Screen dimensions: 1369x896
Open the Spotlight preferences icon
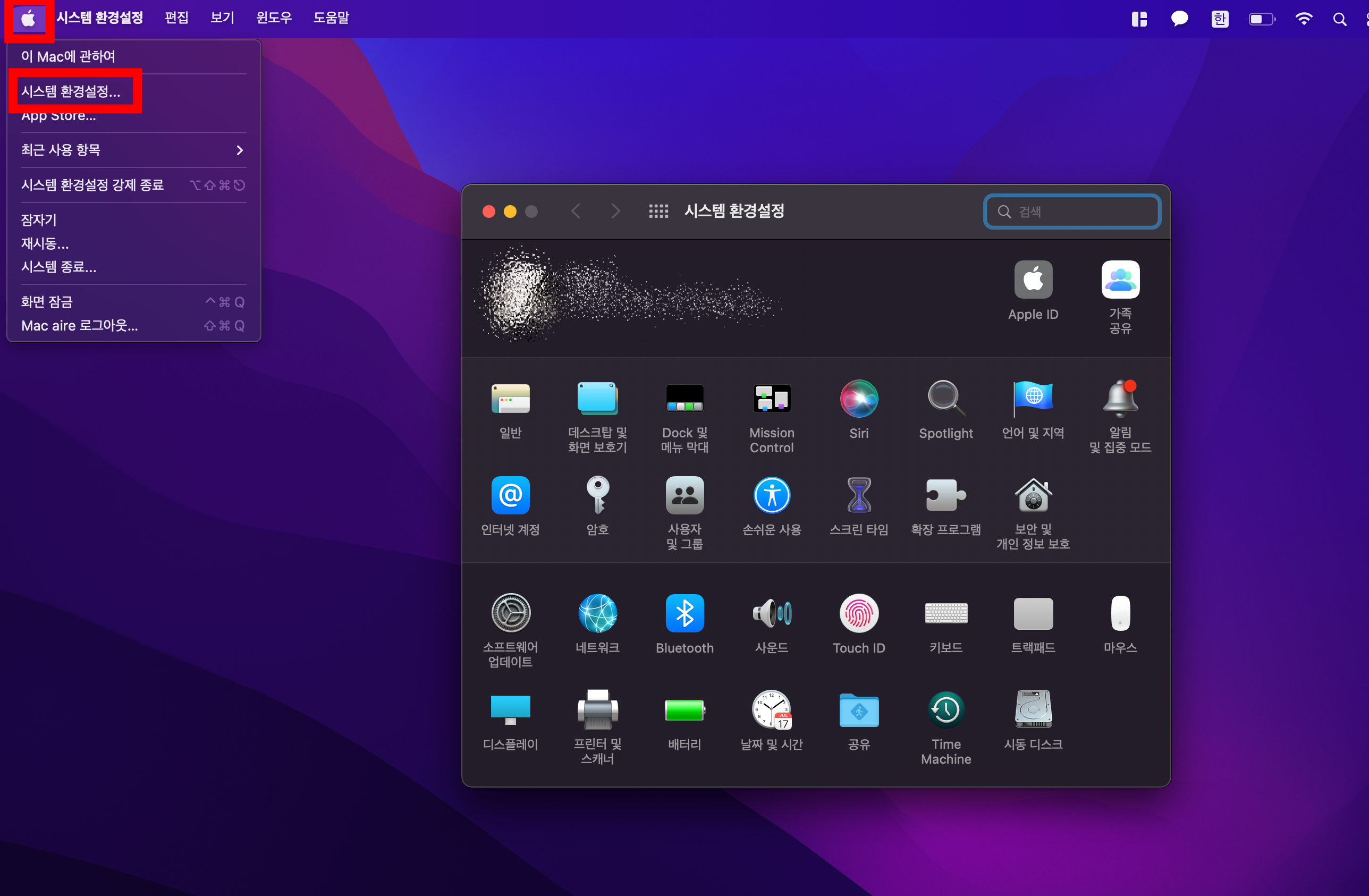(945, 399)
